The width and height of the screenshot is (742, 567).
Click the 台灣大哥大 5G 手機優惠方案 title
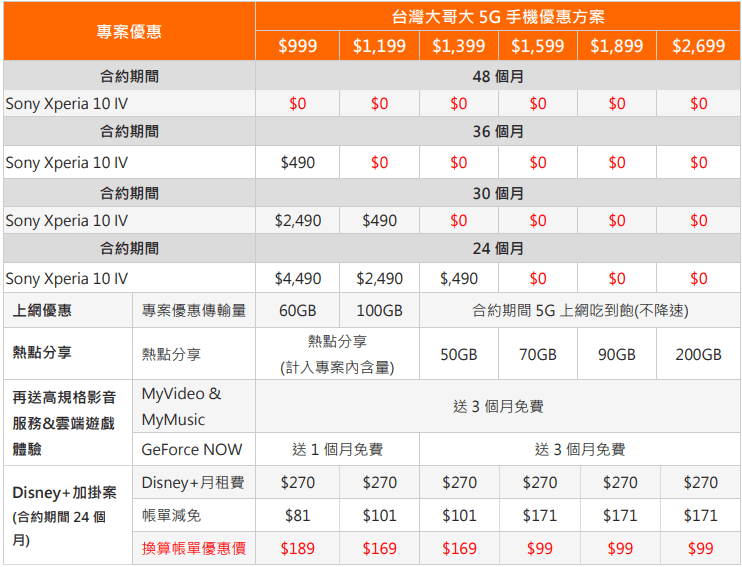(497, 17)
